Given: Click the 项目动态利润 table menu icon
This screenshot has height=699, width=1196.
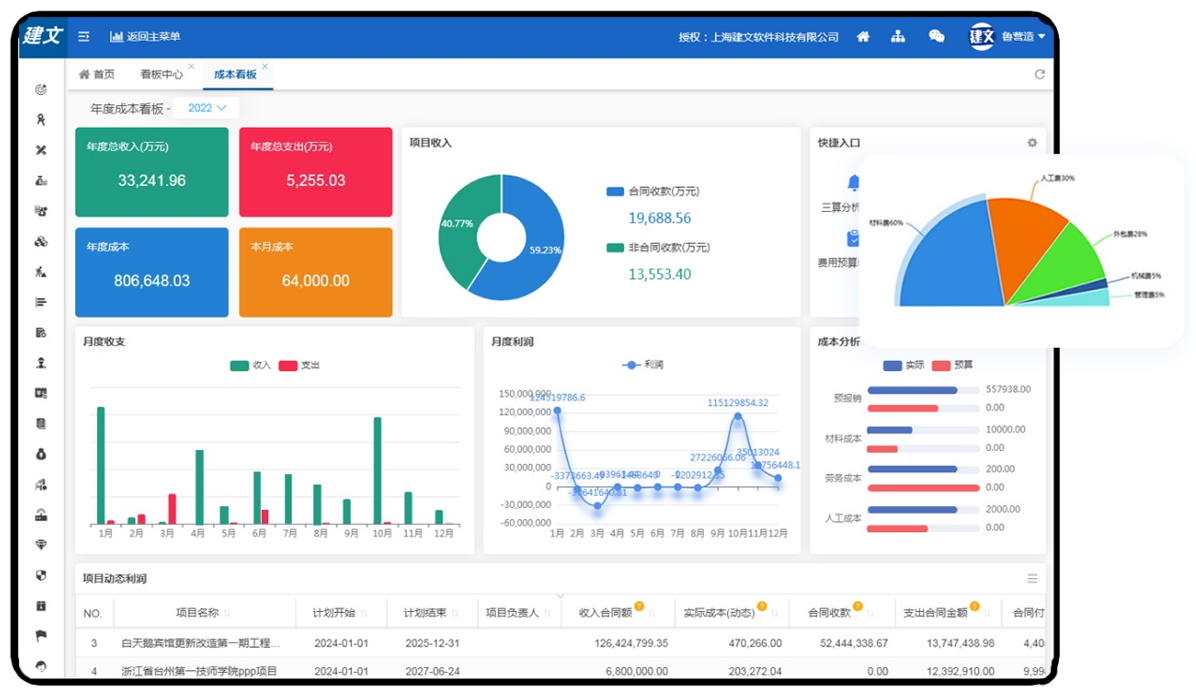Looking at the screenshot, I should coord(1032,579).
